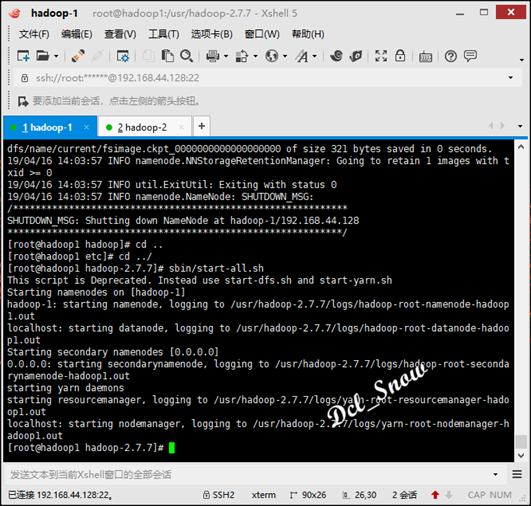The height and width of the screenshot is (506, 531).
Task: Click the tab scroll right arrow
Action: pos(503,126)
